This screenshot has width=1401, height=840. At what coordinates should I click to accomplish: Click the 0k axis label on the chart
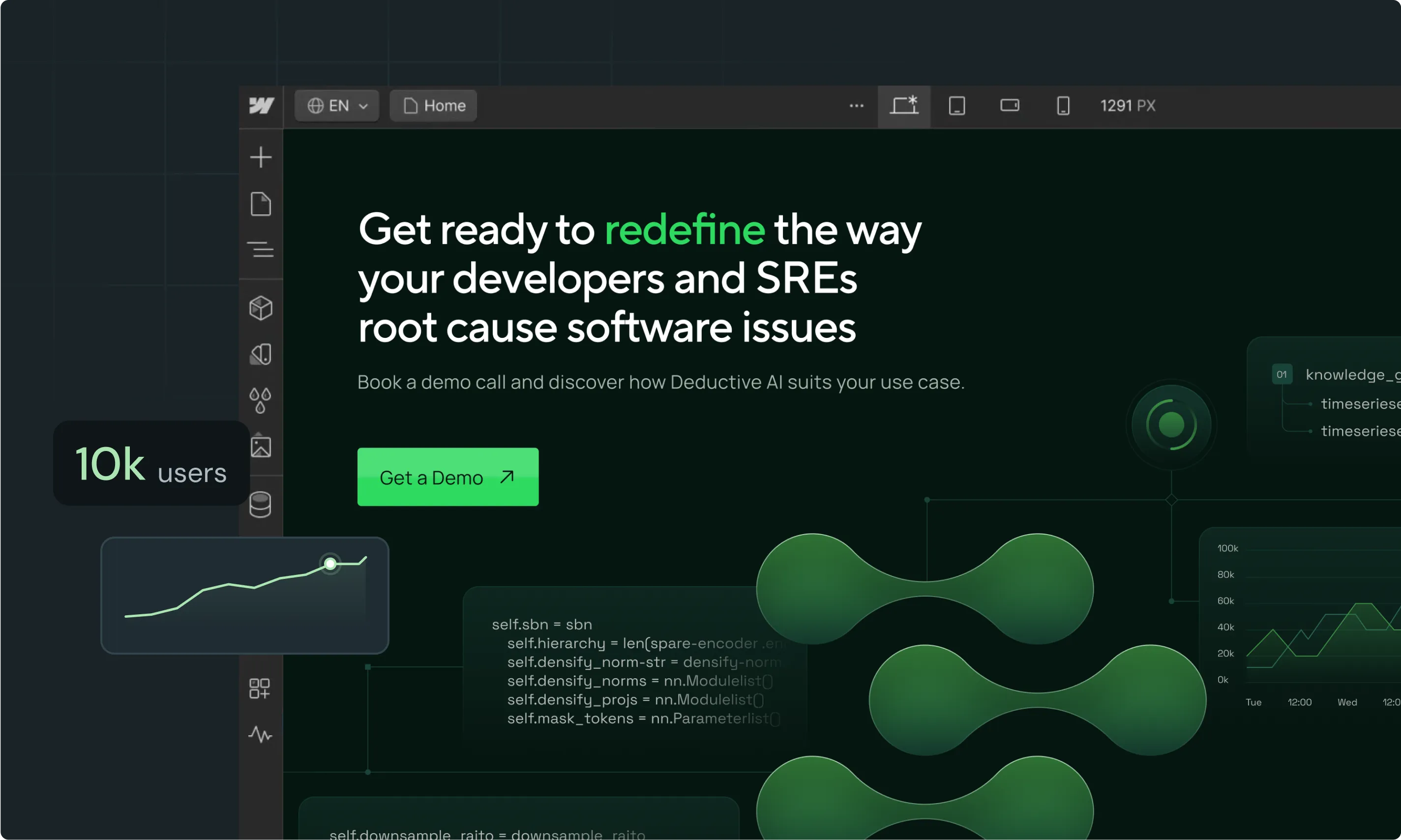tap(1223, 680)
